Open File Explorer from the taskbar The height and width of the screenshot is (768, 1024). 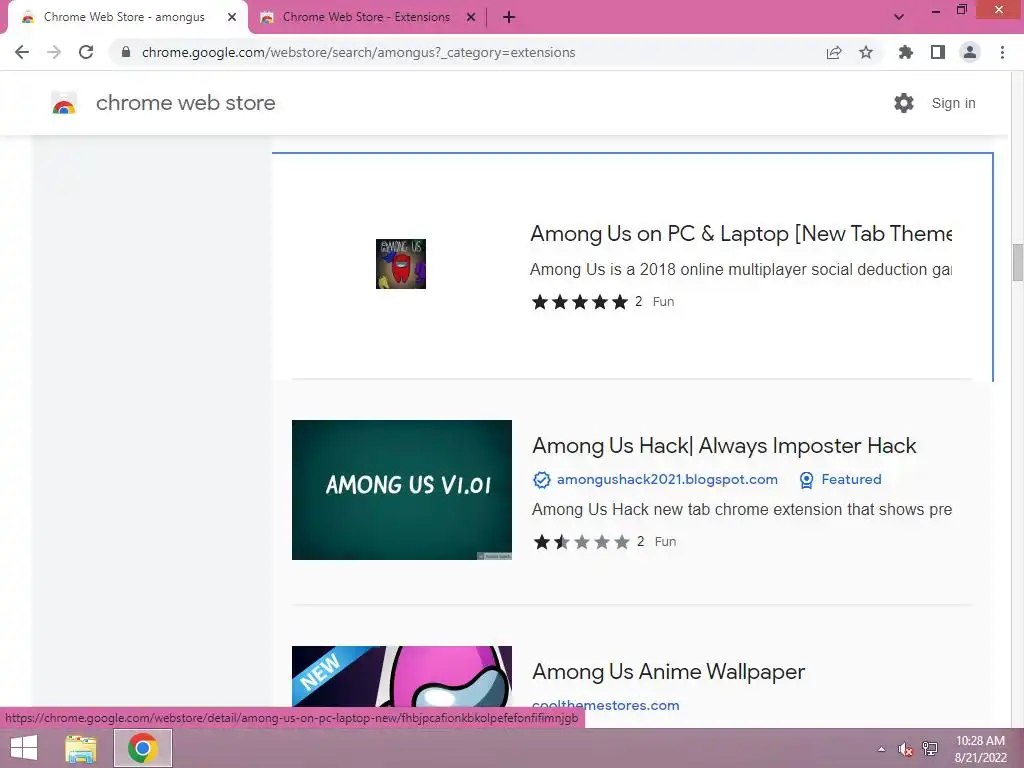coord(80,748)
